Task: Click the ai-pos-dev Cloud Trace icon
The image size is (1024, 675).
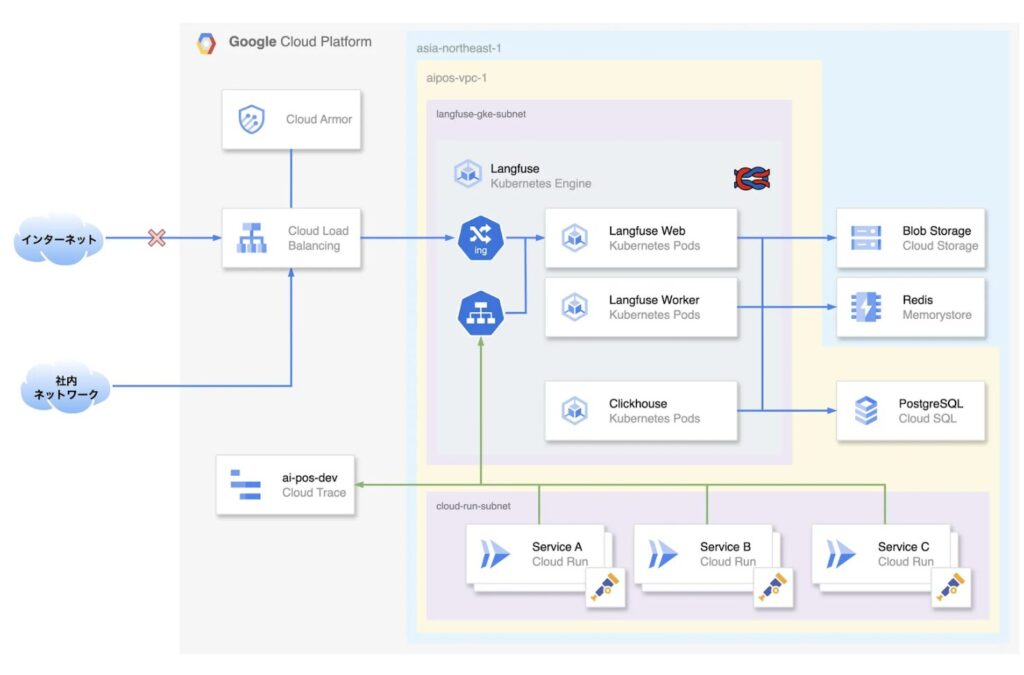Action: point(245,484)
